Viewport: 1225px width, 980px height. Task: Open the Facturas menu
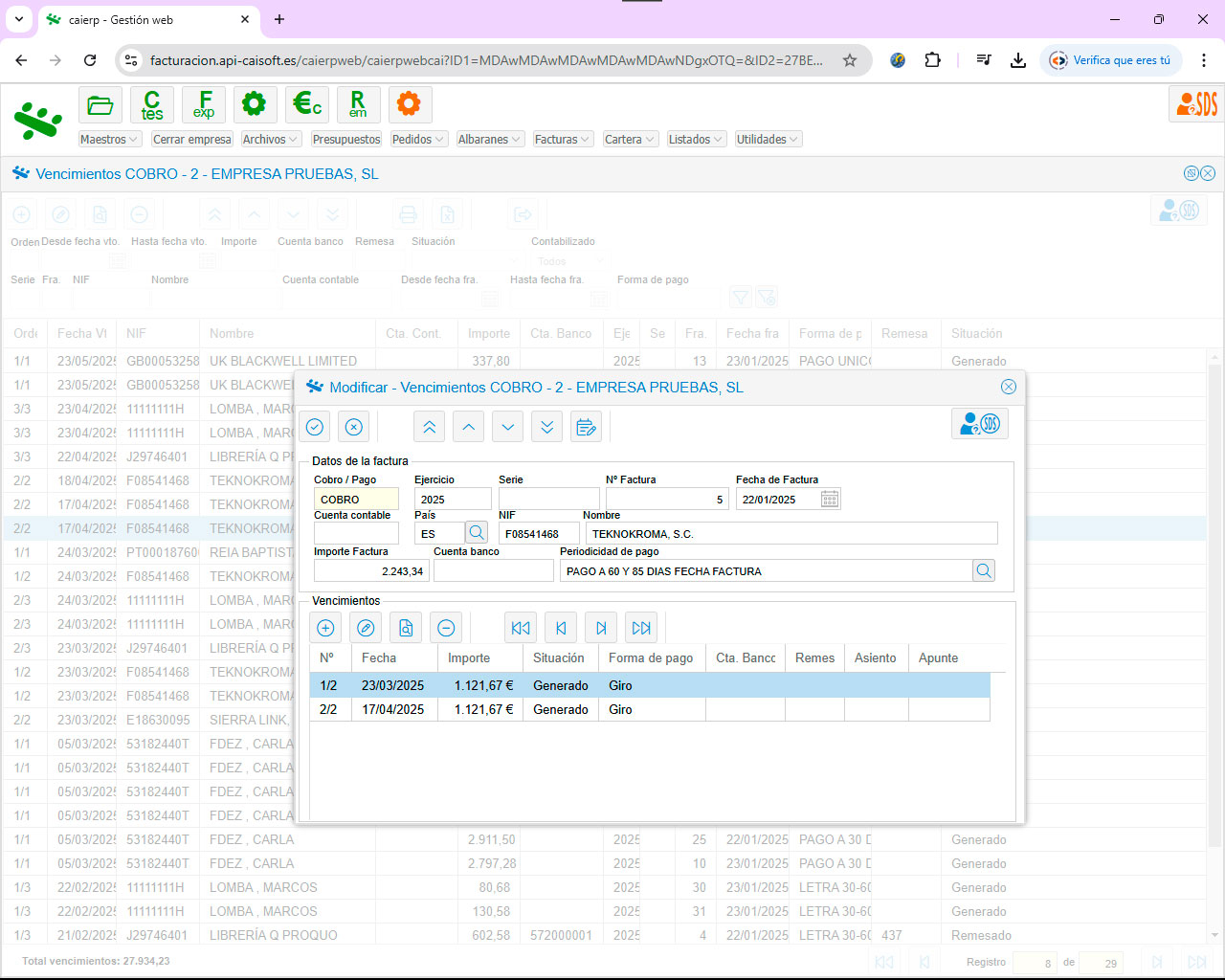[564, 140]
